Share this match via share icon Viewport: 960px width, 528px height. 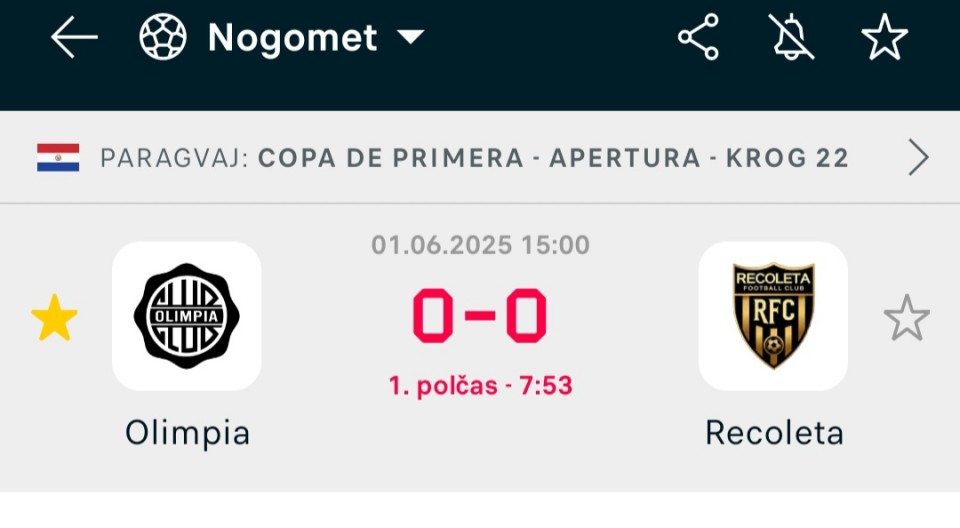(698, 37)
